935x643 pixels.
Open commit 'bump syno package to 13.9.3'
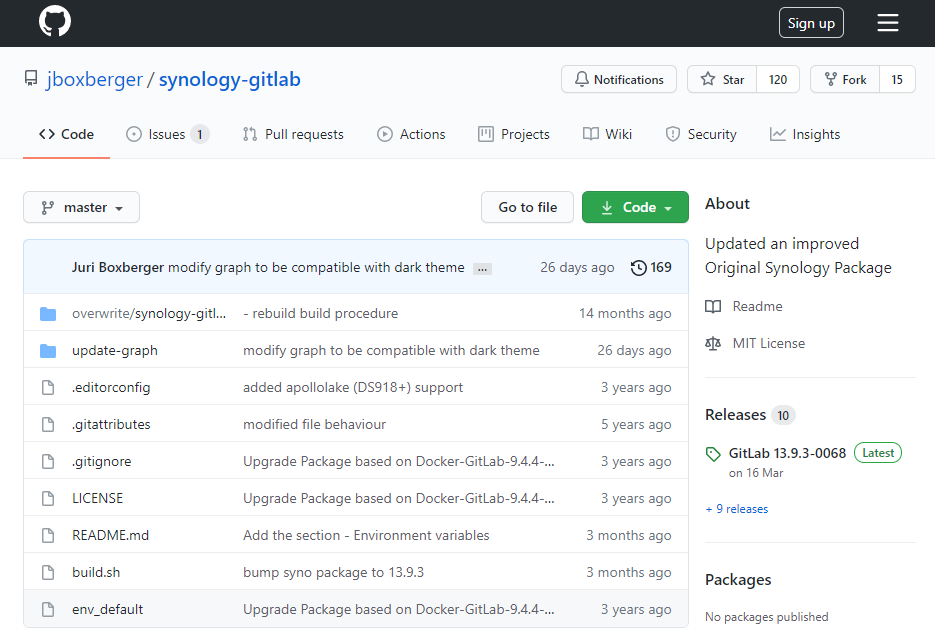(333, 573)
